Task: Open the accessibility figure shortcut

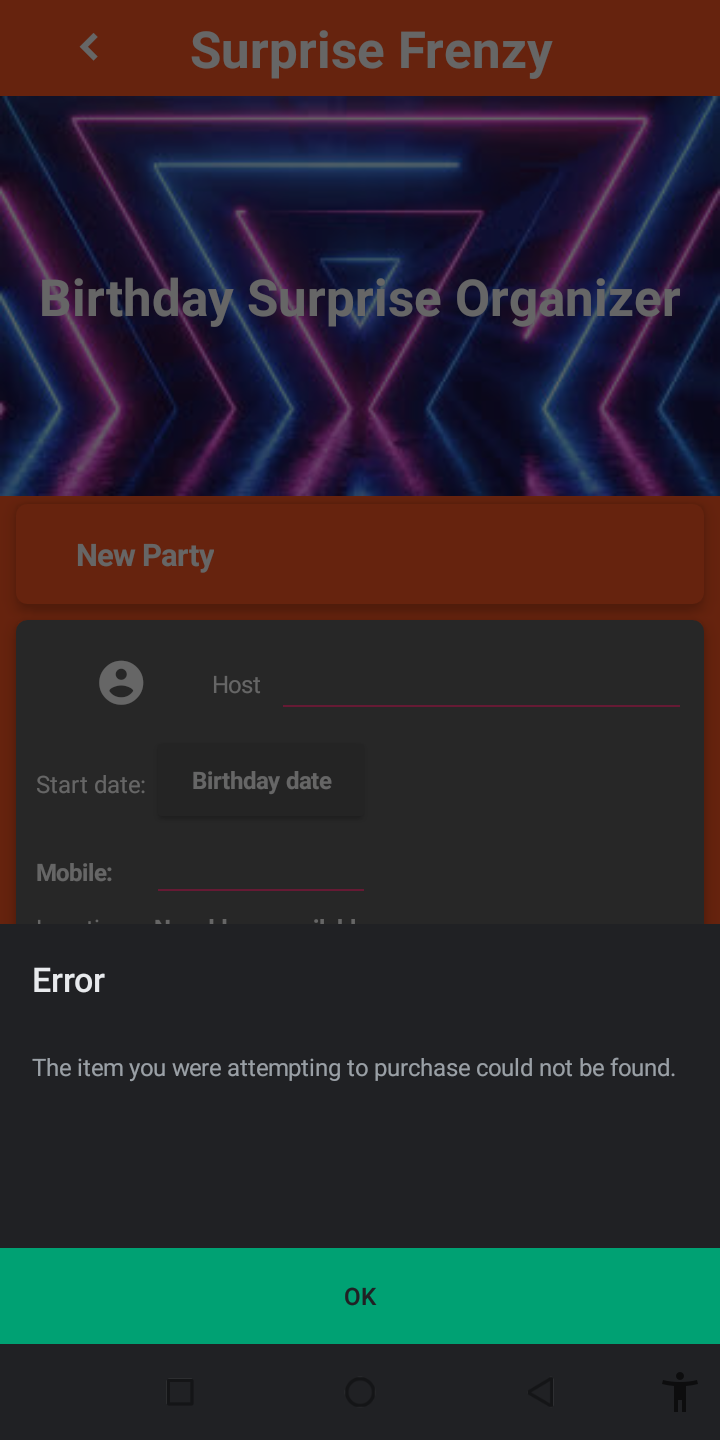Action: point(679,1392)
